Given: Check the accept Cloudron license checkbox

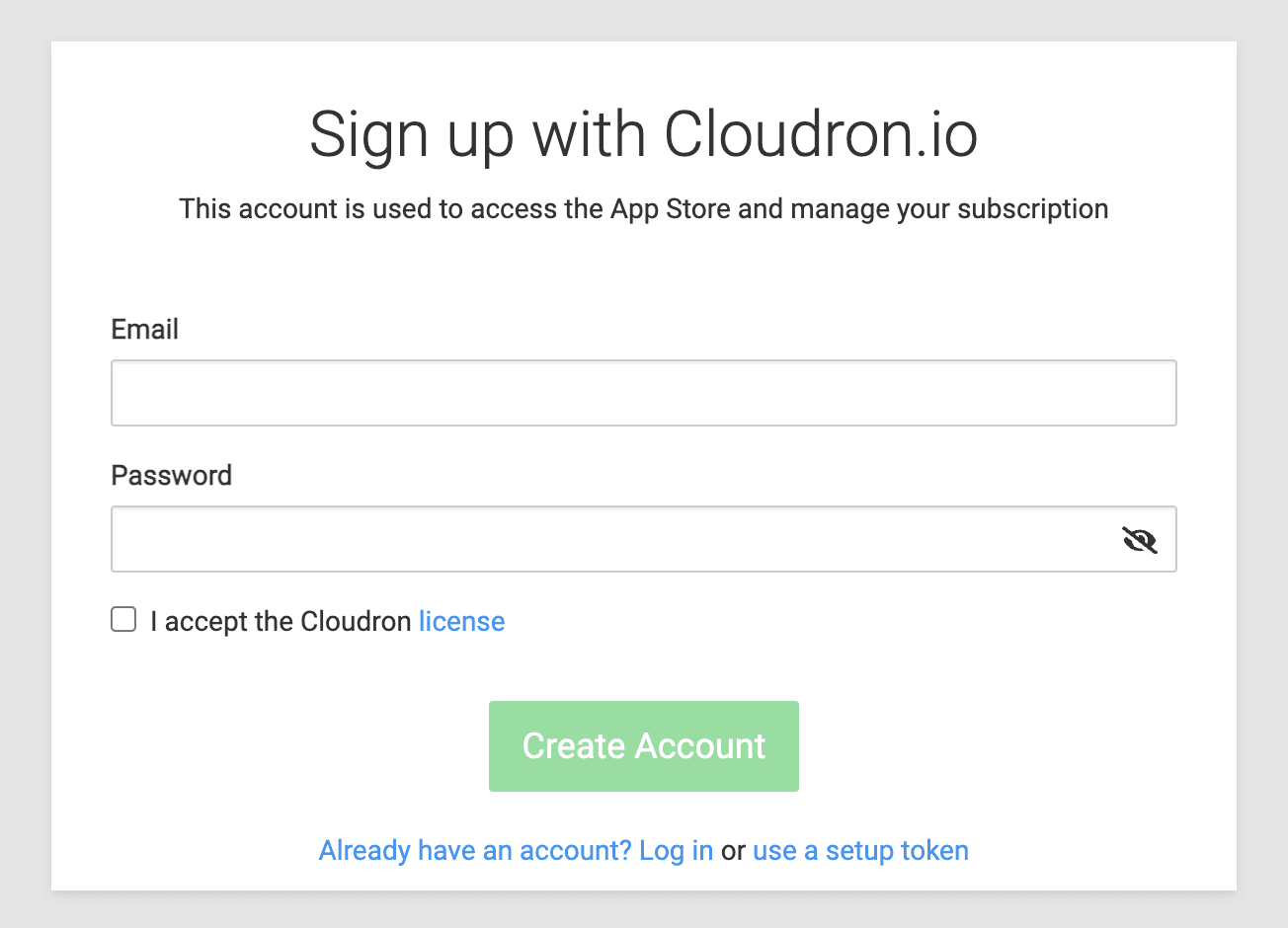Looking at the screenshot, I should click(x=123, y=620).
